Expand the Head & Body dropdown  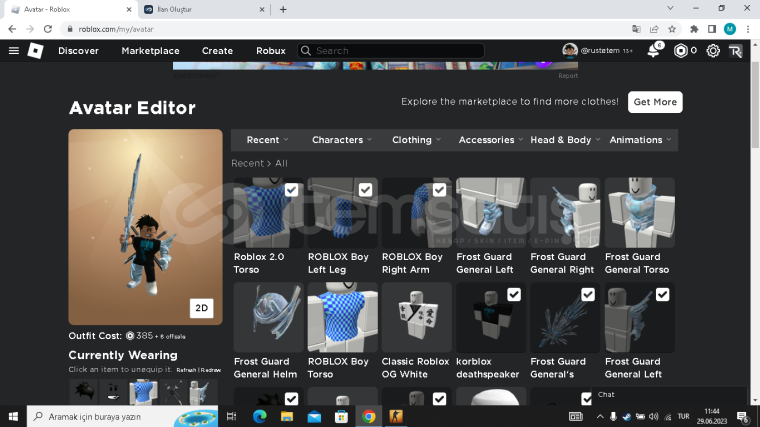[x=565, y=140]
